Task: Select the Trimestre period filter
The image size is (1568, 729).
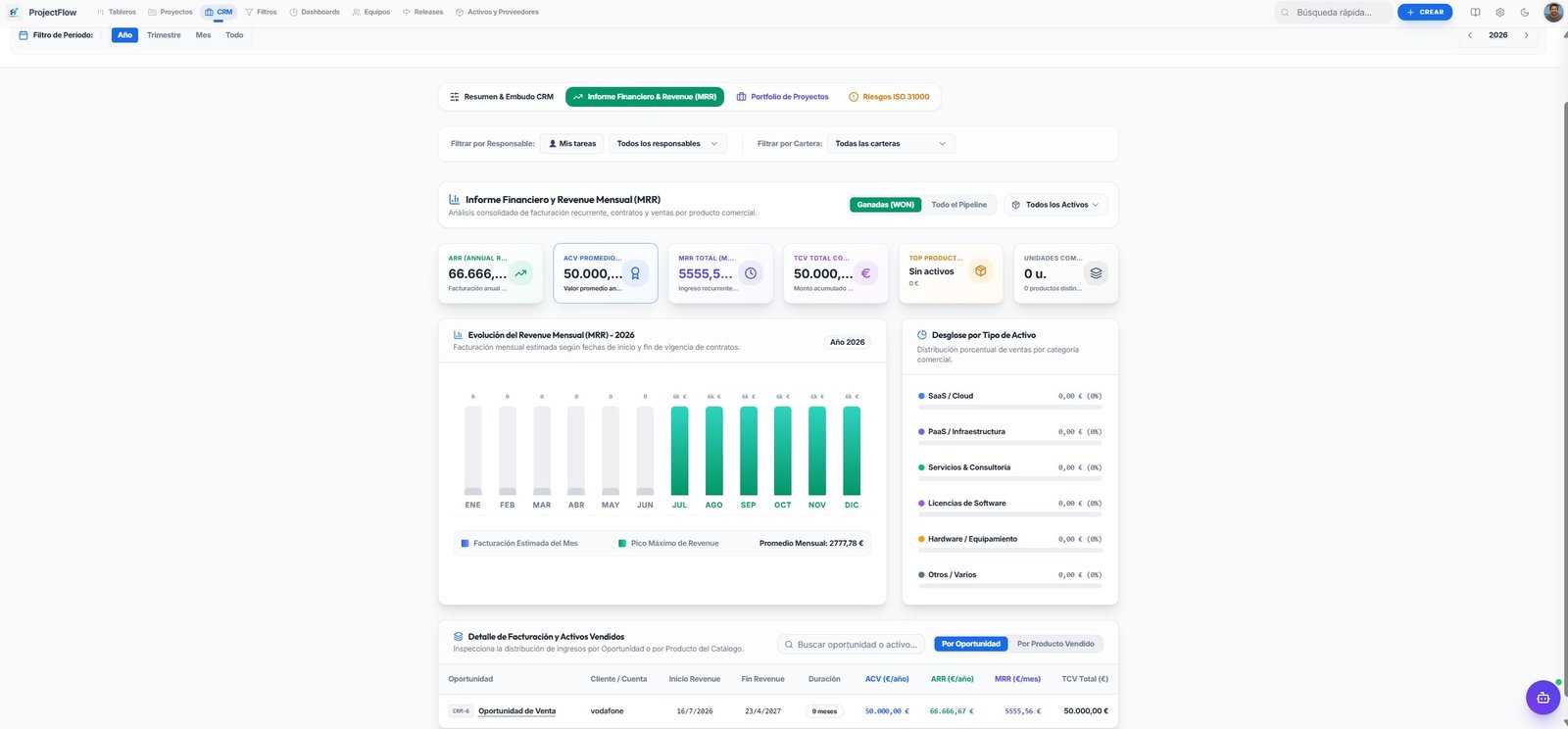Action: [164, 35]
